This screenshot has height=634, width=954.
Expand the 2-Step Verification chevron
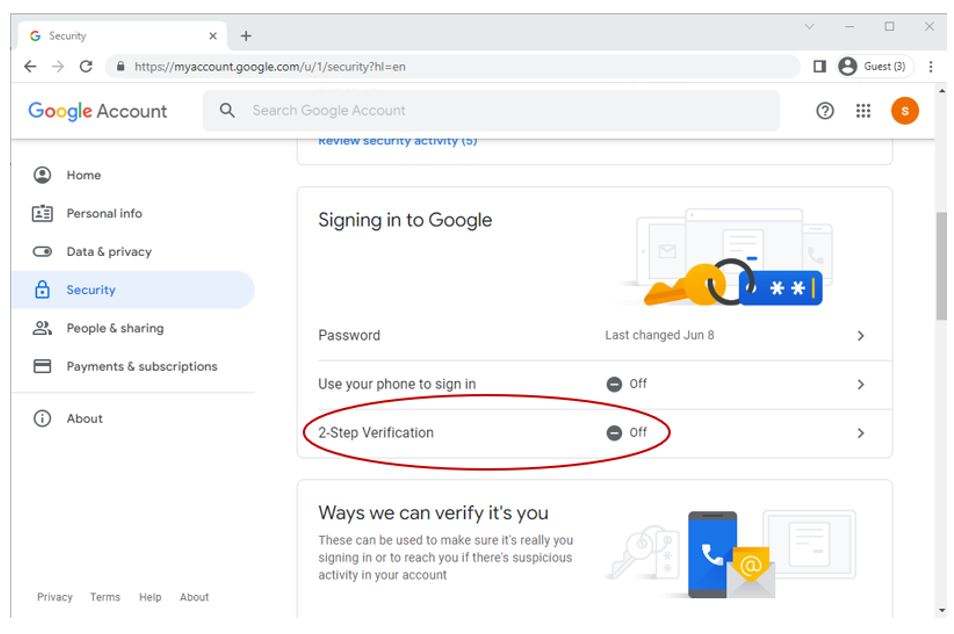pyautogui.click(x=860, y=433)
